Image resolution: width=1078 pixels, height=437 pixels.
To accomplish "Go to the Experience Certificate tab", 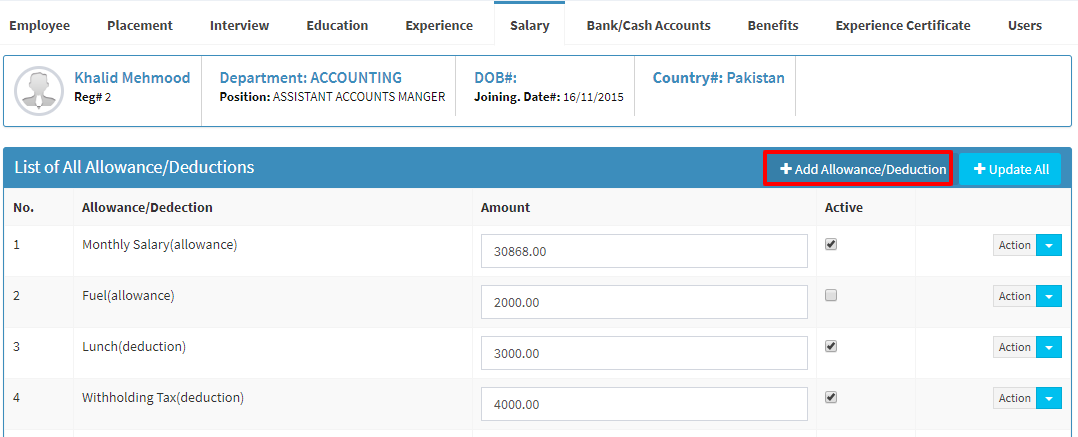I will coord(903,25).
